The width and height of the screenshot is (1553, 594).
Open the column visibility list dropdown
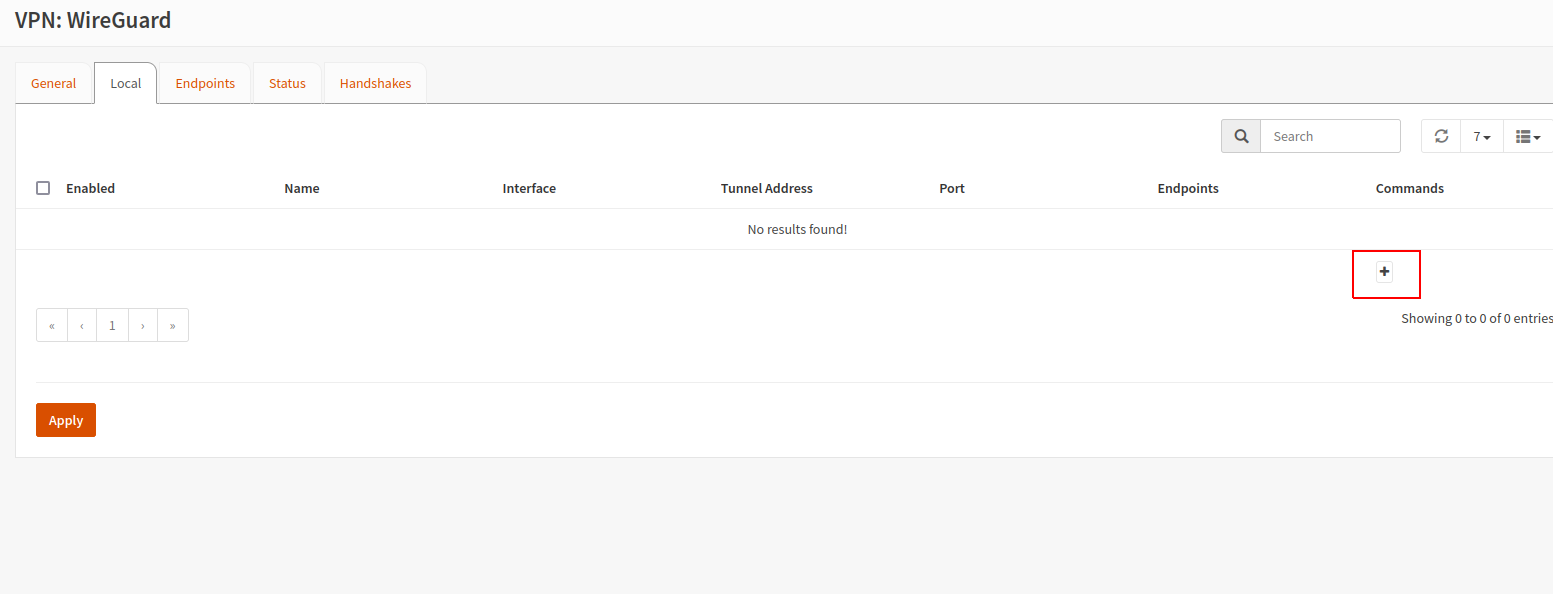(1527, 136)
